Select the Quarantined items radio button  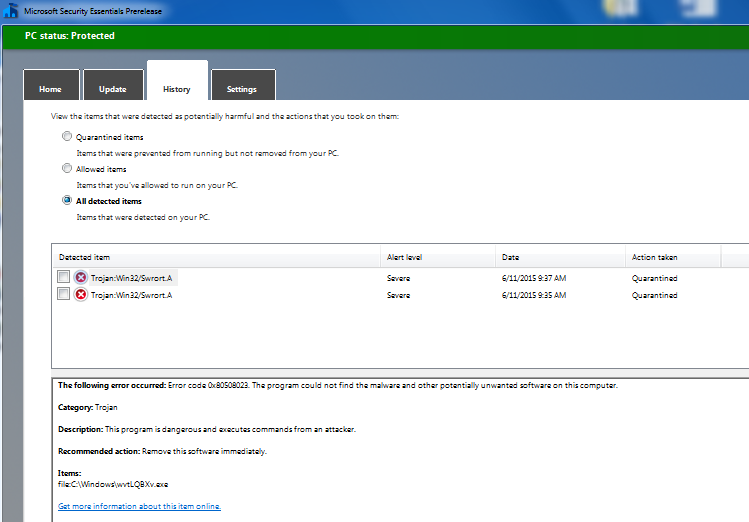(67, 136)
